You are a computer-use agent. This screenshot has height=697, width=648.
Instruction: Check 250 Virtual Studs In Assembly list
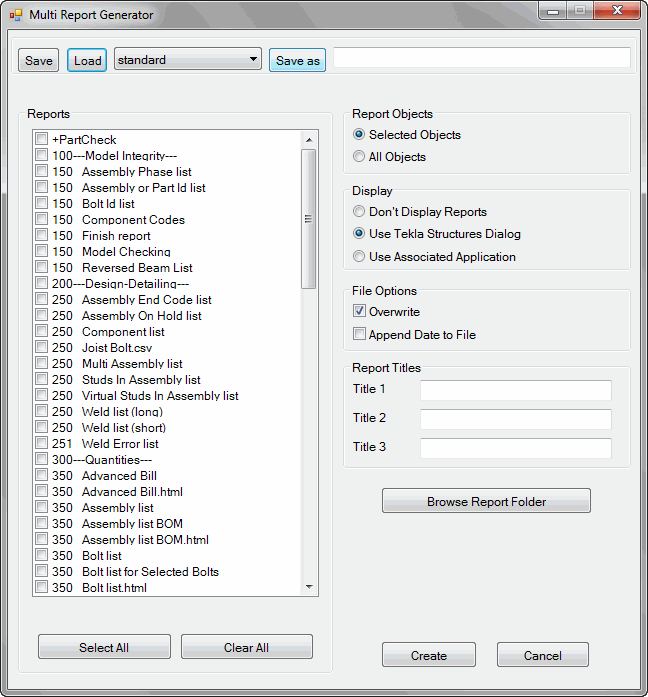(41, 395)
